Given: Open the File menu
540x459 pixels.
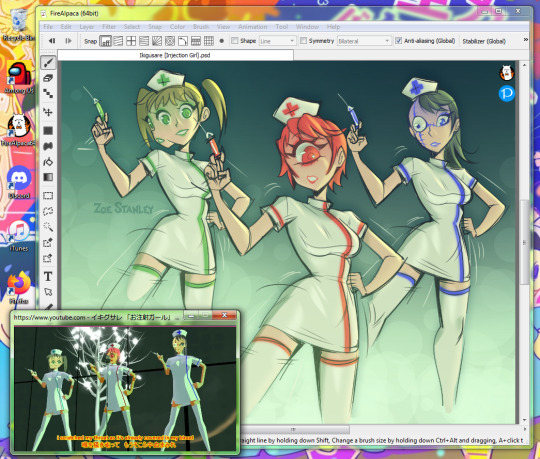Looking at the screenshot, I should pos(48,27).
